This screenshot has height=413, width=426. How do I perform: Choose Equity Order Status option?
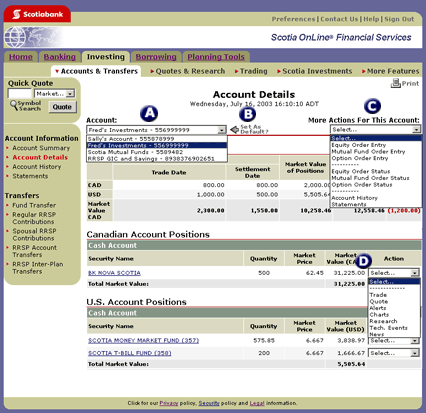(x=361, y=171)
